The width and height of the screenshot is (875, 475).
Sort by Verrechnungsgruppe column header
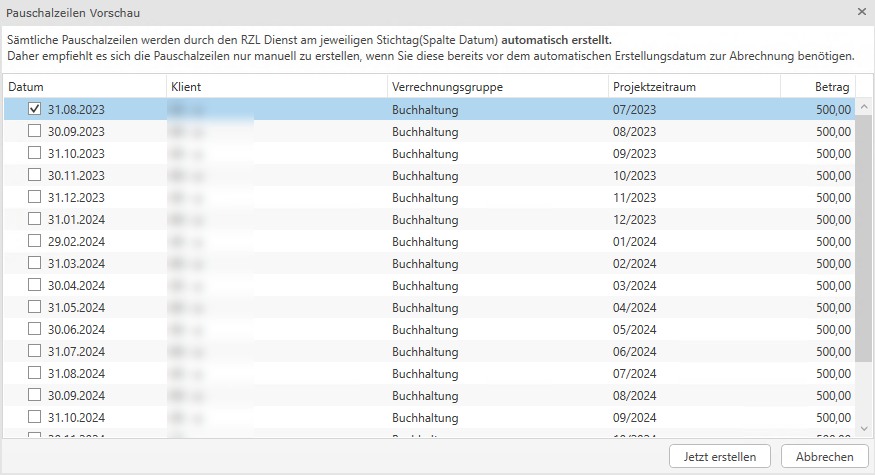coord(497,87)
